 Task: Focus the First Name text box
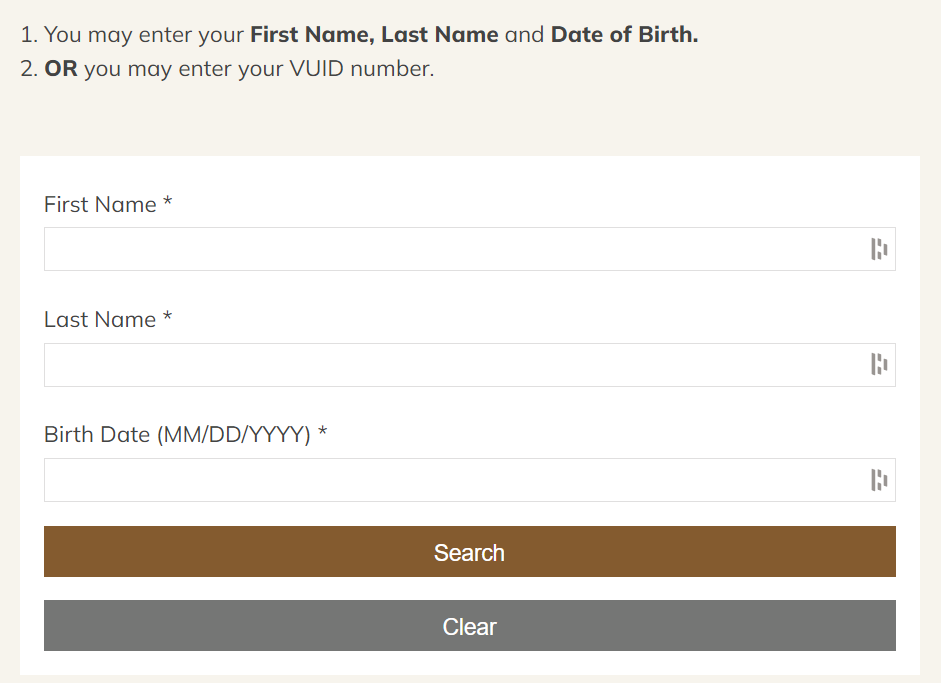tap(450, 250)
